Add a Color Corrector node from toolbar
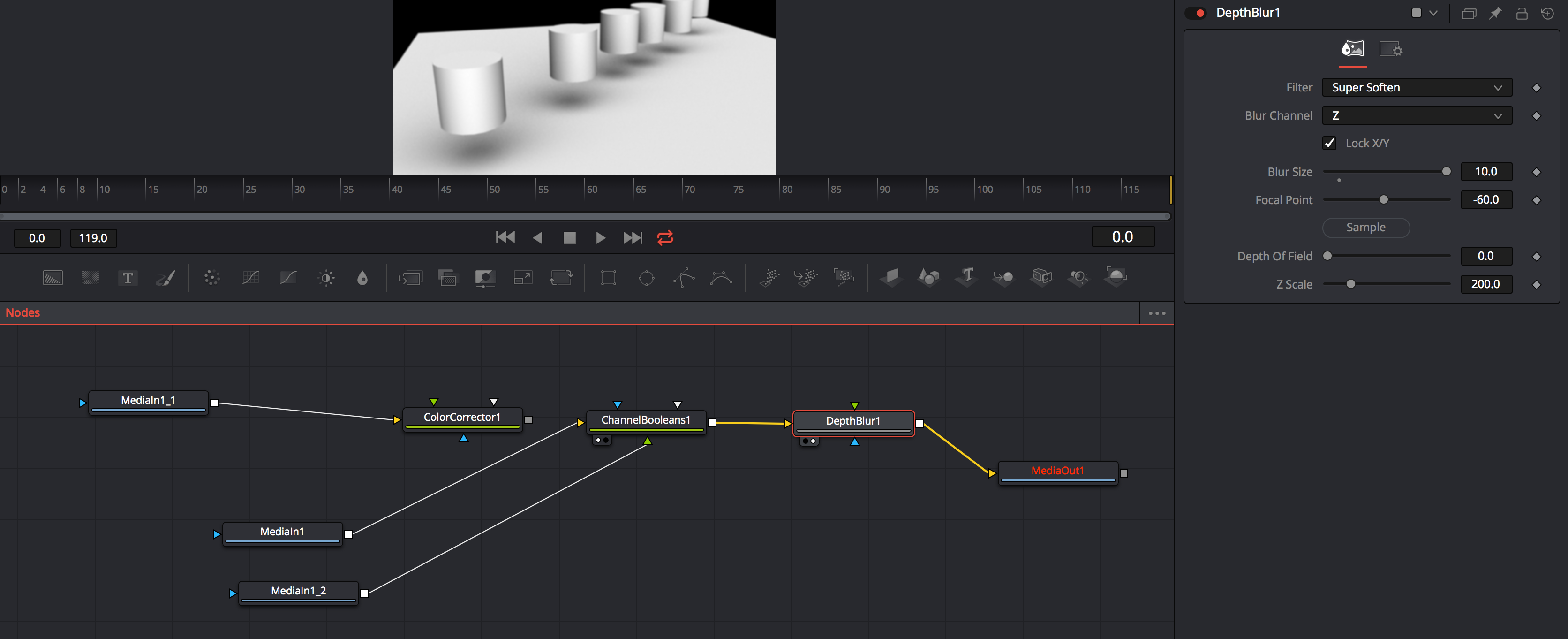This screenshot has width=1568, height=639. 212,278
